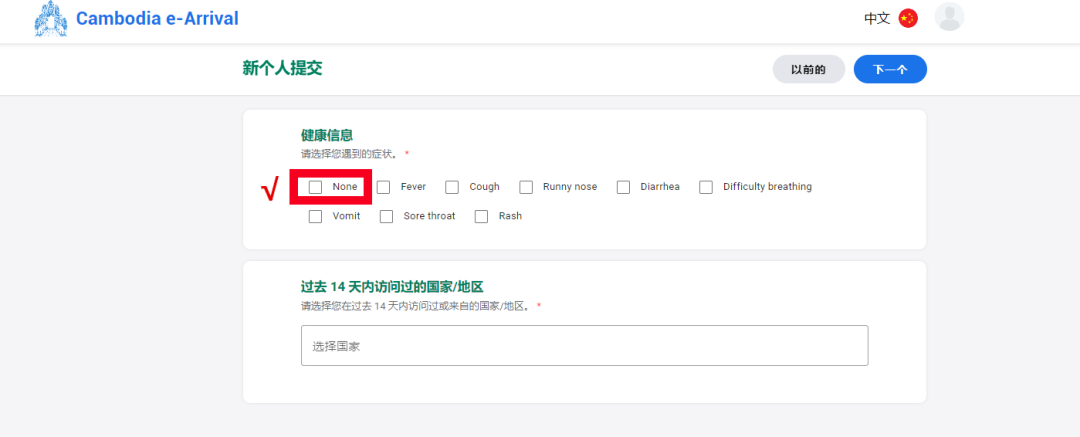The image size is (1080, 437).
Task: Switch language via 中文 selector
Action: click(x=877, y=18)
